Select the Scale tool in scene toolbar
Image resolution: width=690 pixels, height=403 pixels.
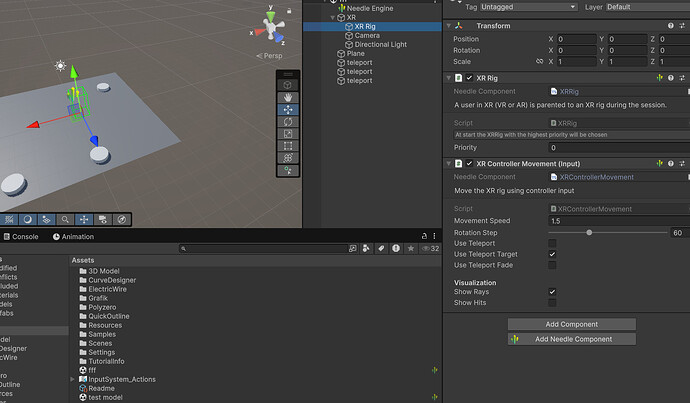point(288,134)
